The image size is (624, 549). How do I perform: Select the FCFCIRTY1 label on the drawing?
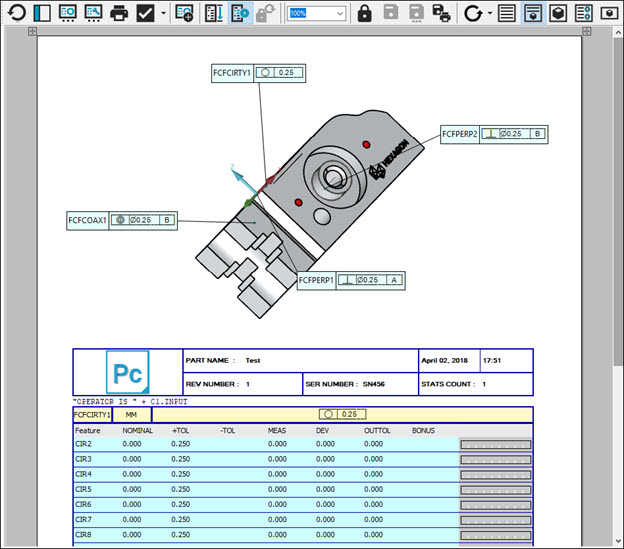pos(231,73)
